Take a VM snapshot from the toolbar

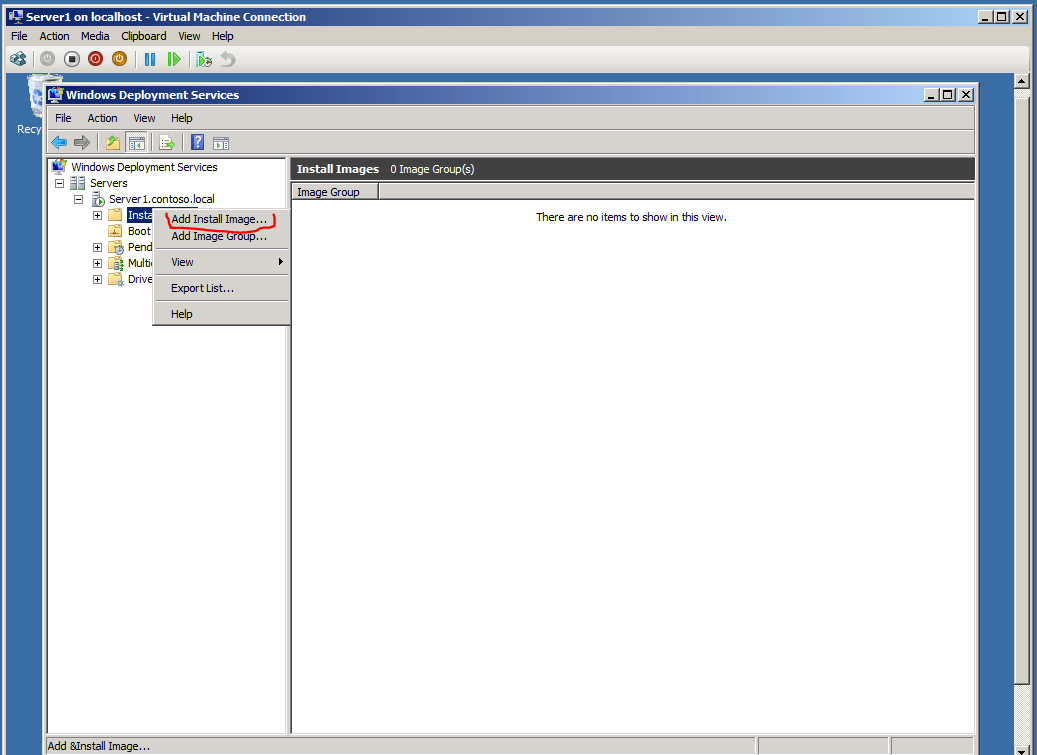(x=204, y=60)
